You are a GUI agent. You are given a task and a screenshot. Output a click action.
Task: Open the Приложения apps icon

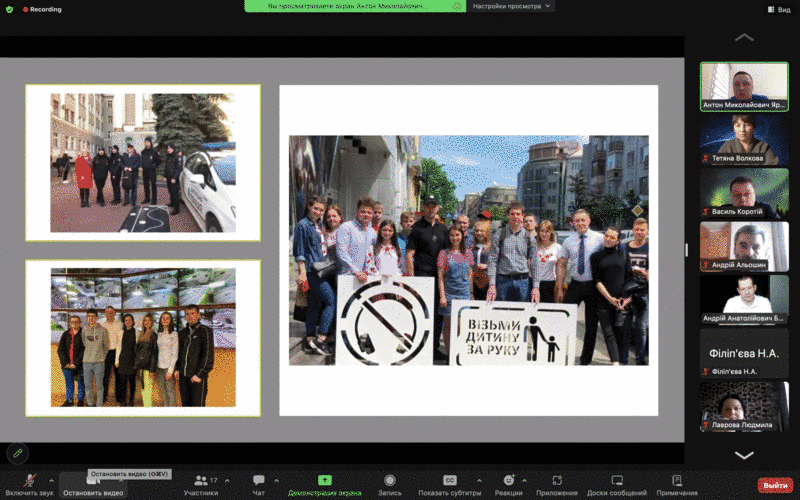(x=557, y=480)
